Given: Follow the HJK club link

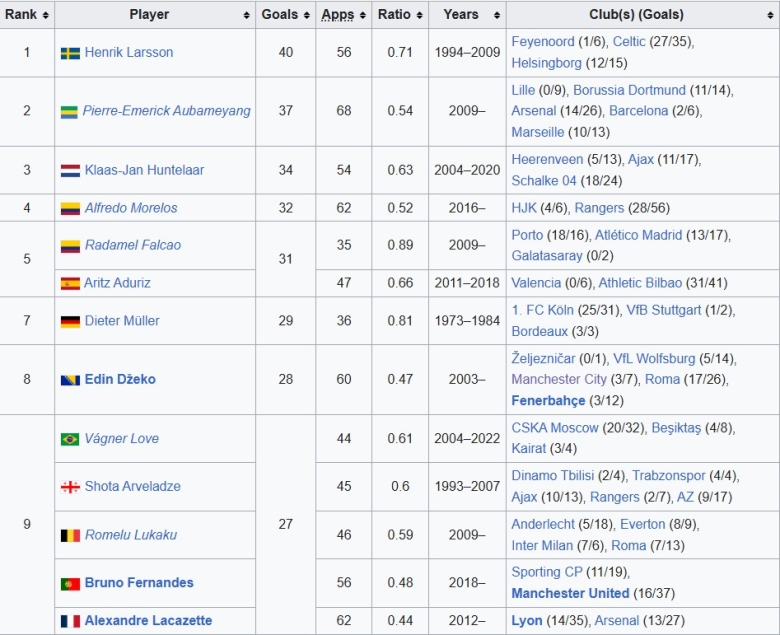Looking at the screenshot, I should click(524, 208).
